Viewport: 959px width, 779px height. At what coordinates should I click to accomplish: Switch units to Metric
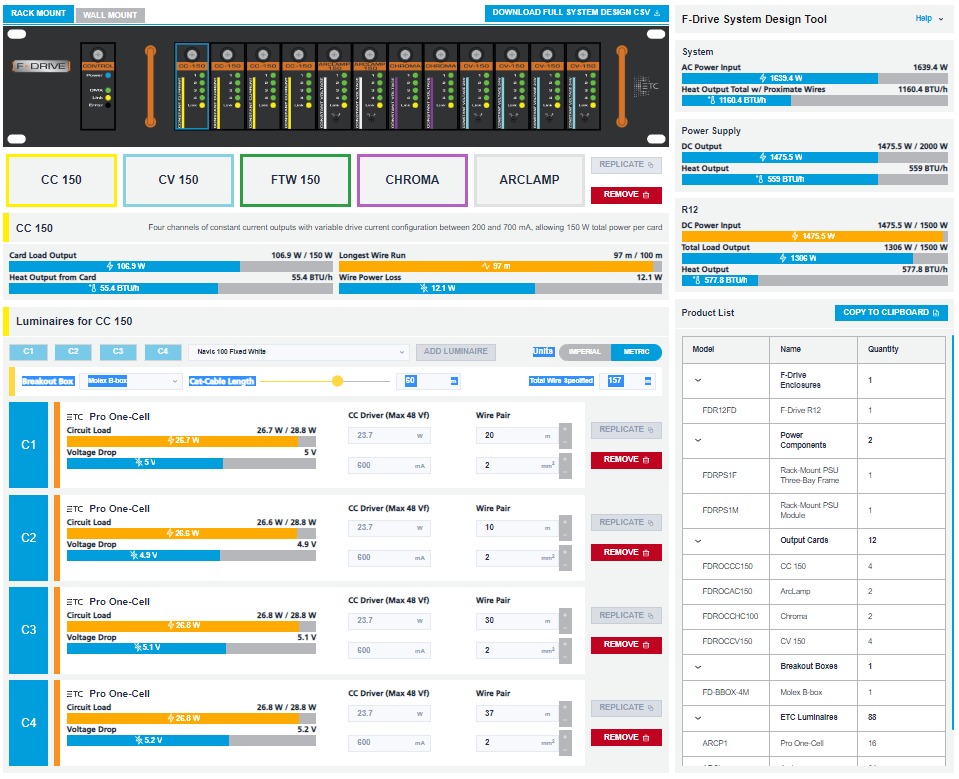point(636,352)
